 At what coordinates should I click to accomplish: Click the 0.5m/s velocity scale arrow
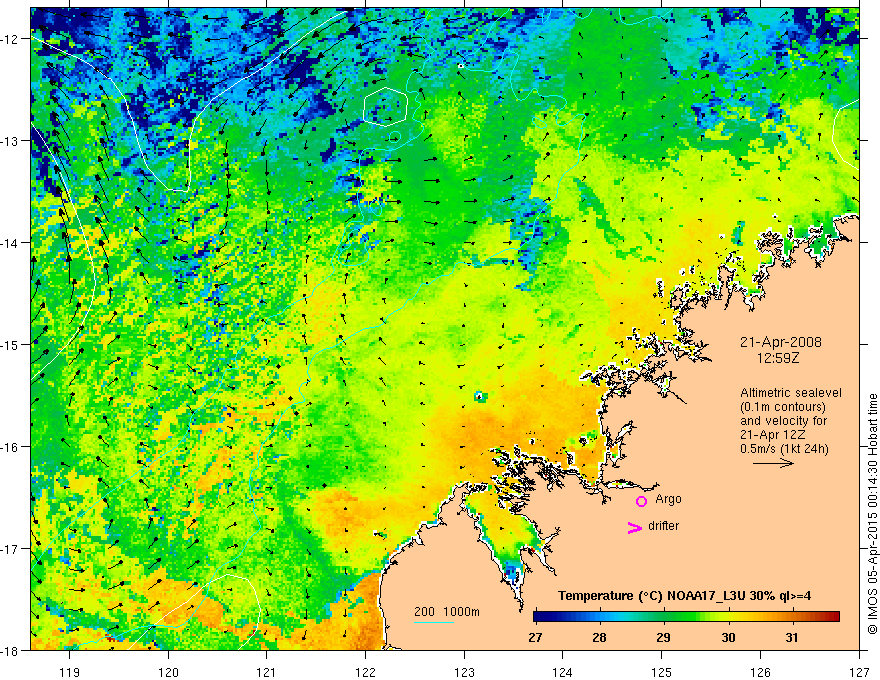(x=773, y=463)
